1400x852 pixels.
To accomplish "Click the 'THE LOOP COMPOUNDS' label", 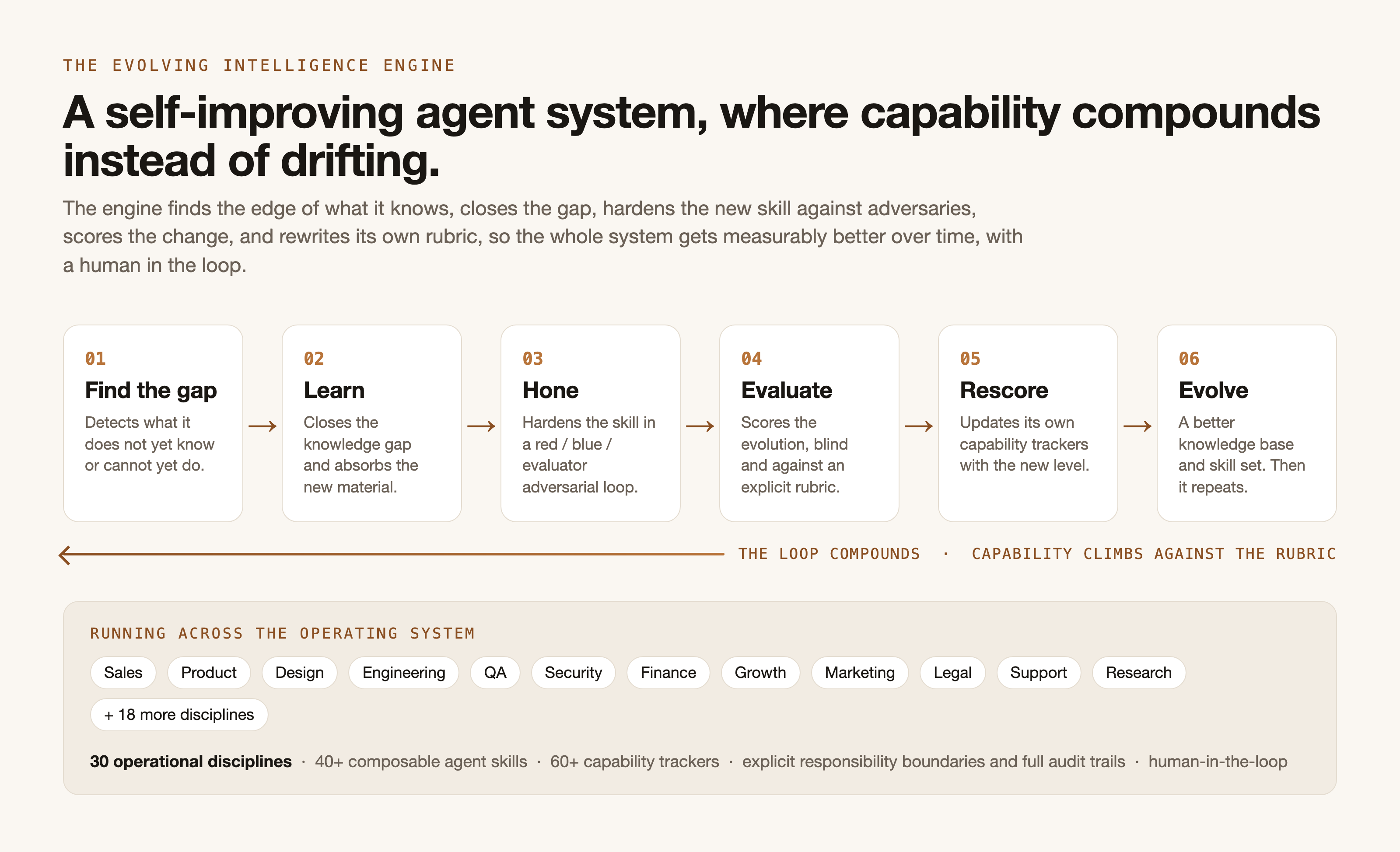I will pos(829,554).
